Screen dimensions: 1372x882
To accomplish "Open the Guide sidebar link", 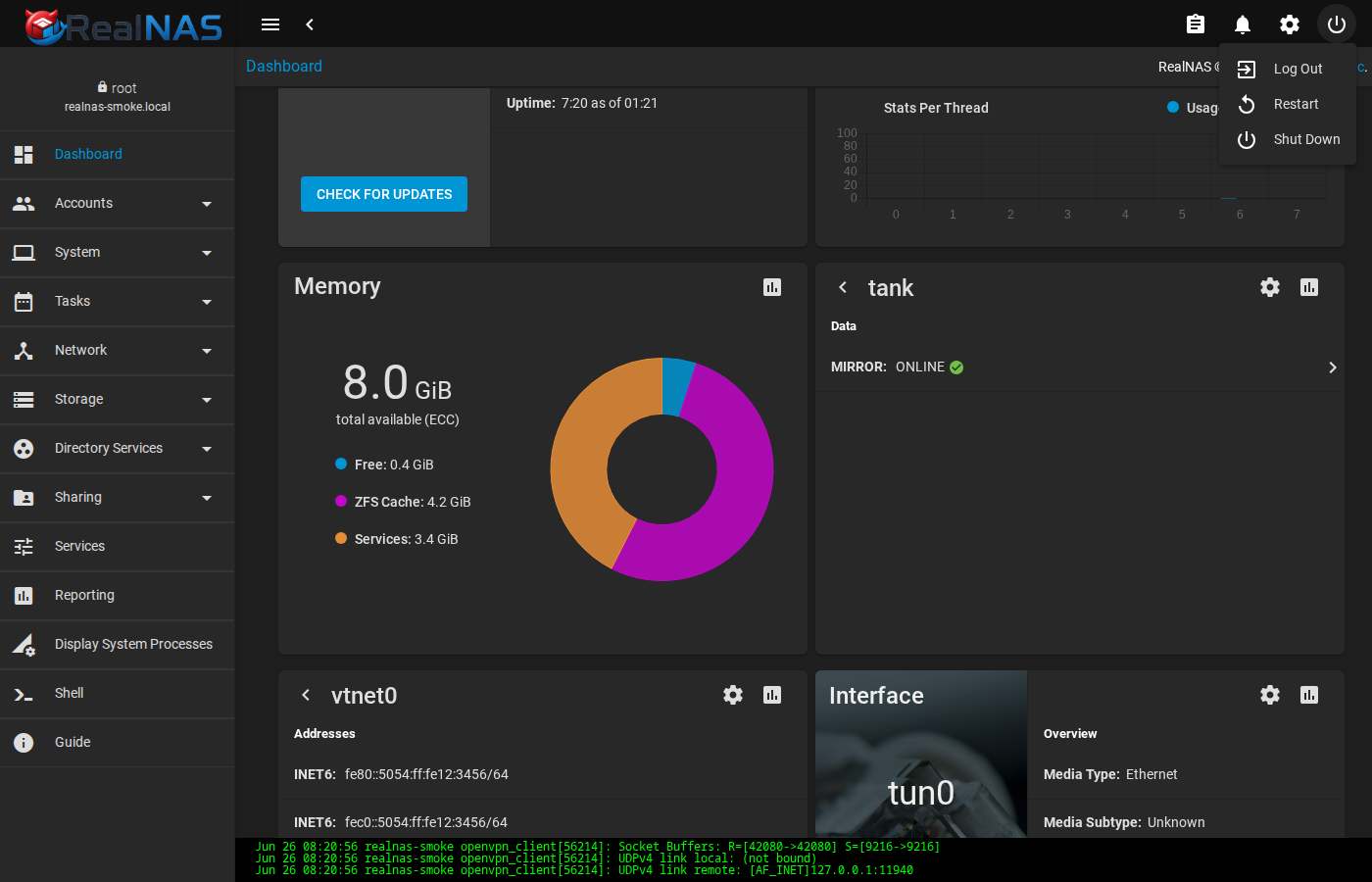I will pyautogui.click(x=118, y=743).
